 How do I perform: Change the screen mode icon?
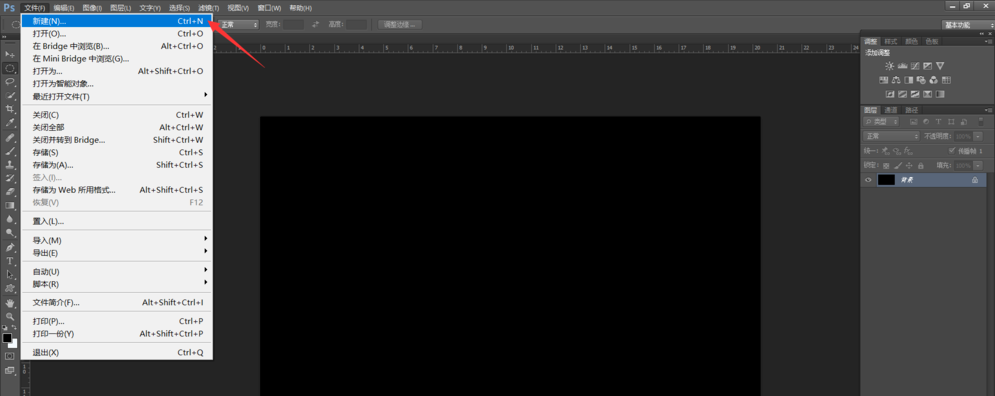(10, 370)
